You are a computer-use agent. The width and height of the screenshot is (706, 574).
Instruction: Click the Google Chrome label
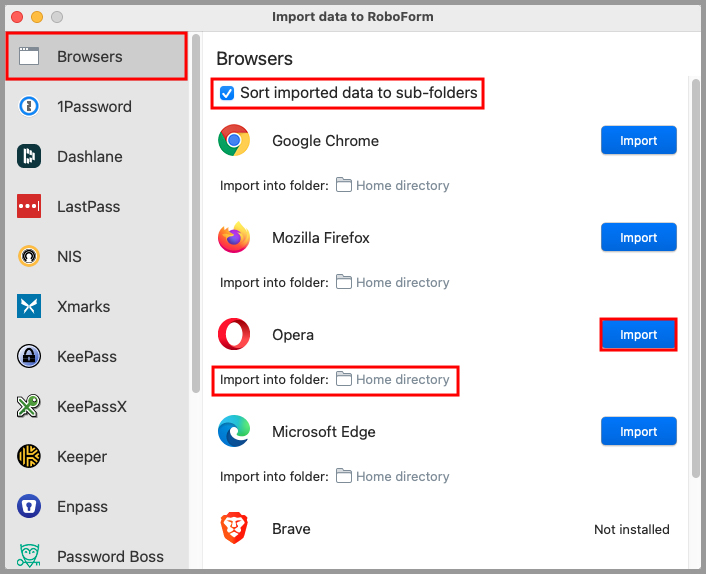tap(325, 141)
